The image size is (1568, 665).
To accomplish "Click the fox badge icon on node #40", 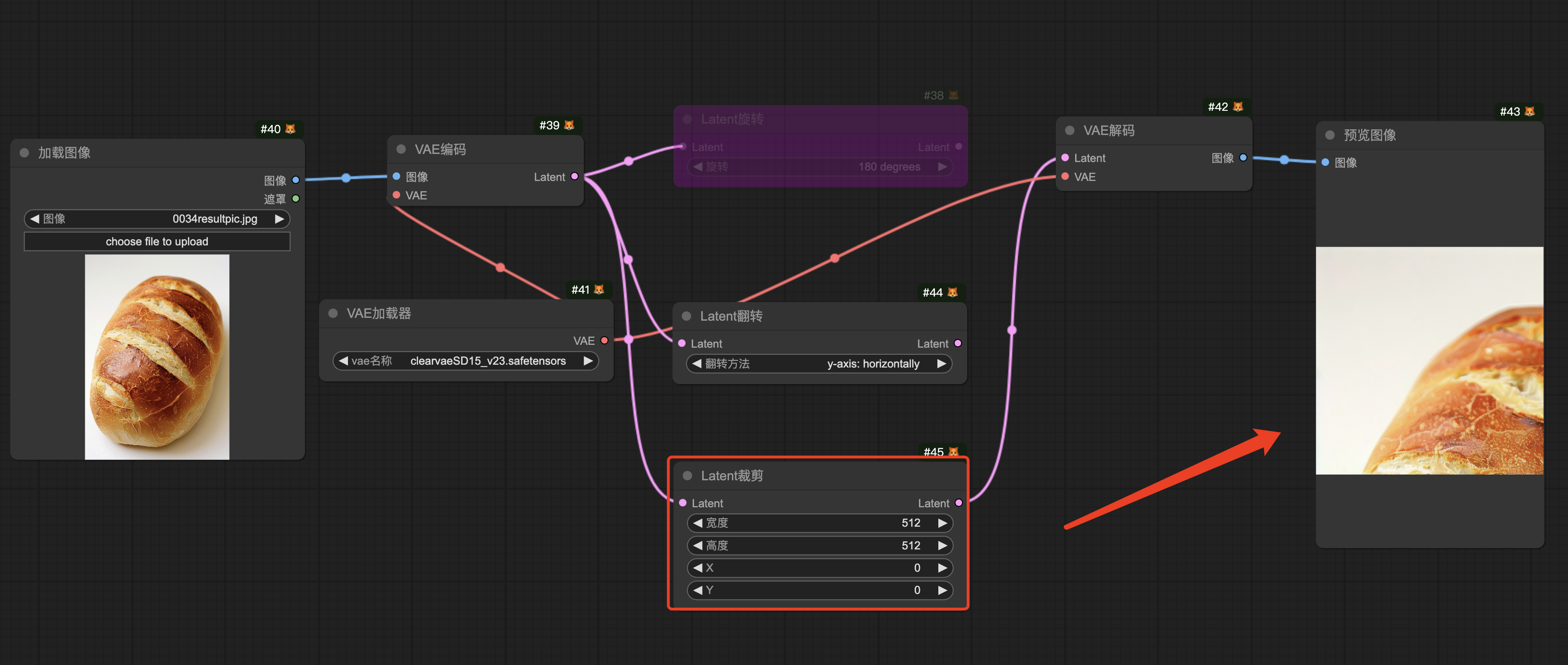I will point(290,129).
